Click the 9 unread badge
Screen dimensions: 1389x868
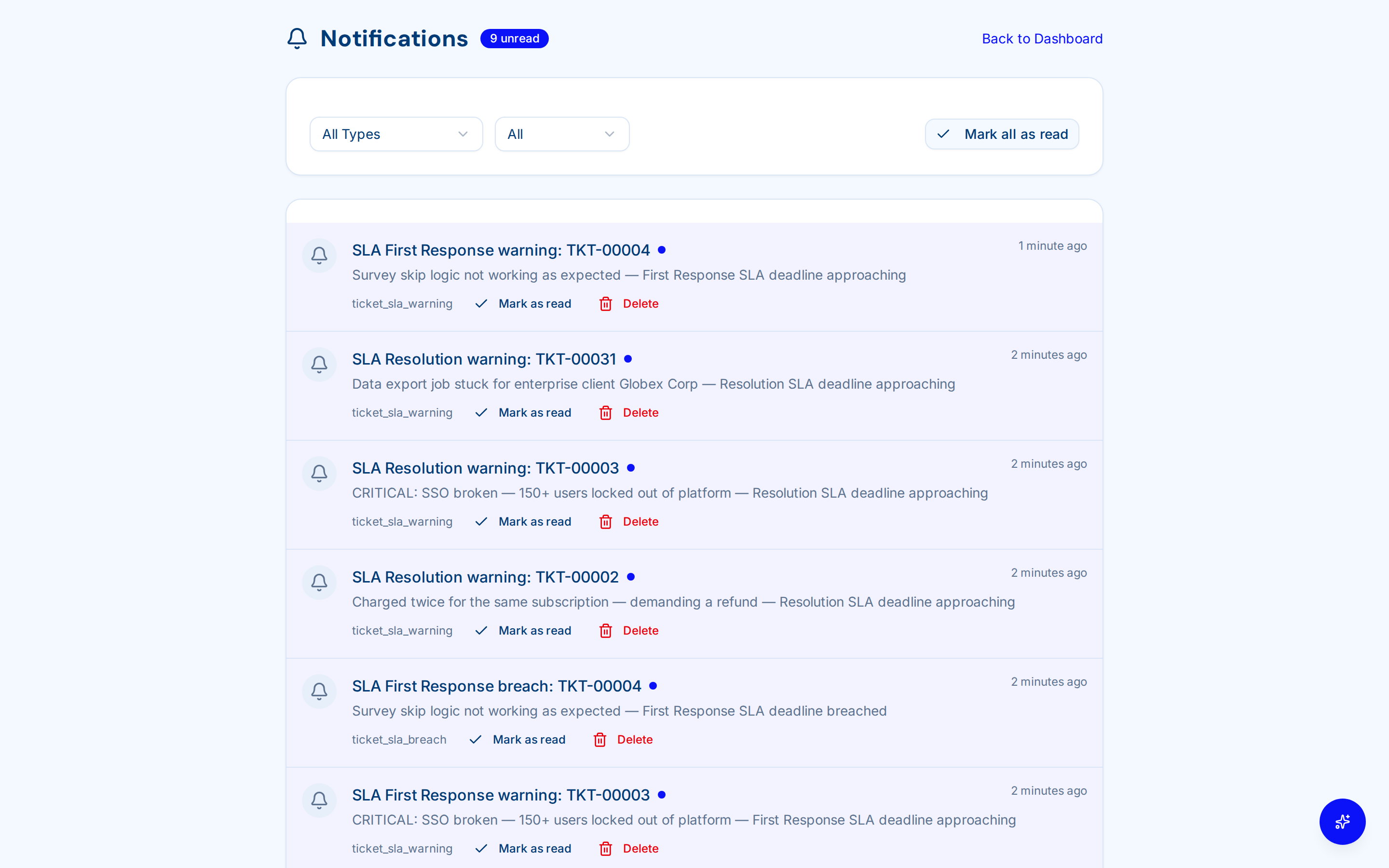click(x=514, y=38)
